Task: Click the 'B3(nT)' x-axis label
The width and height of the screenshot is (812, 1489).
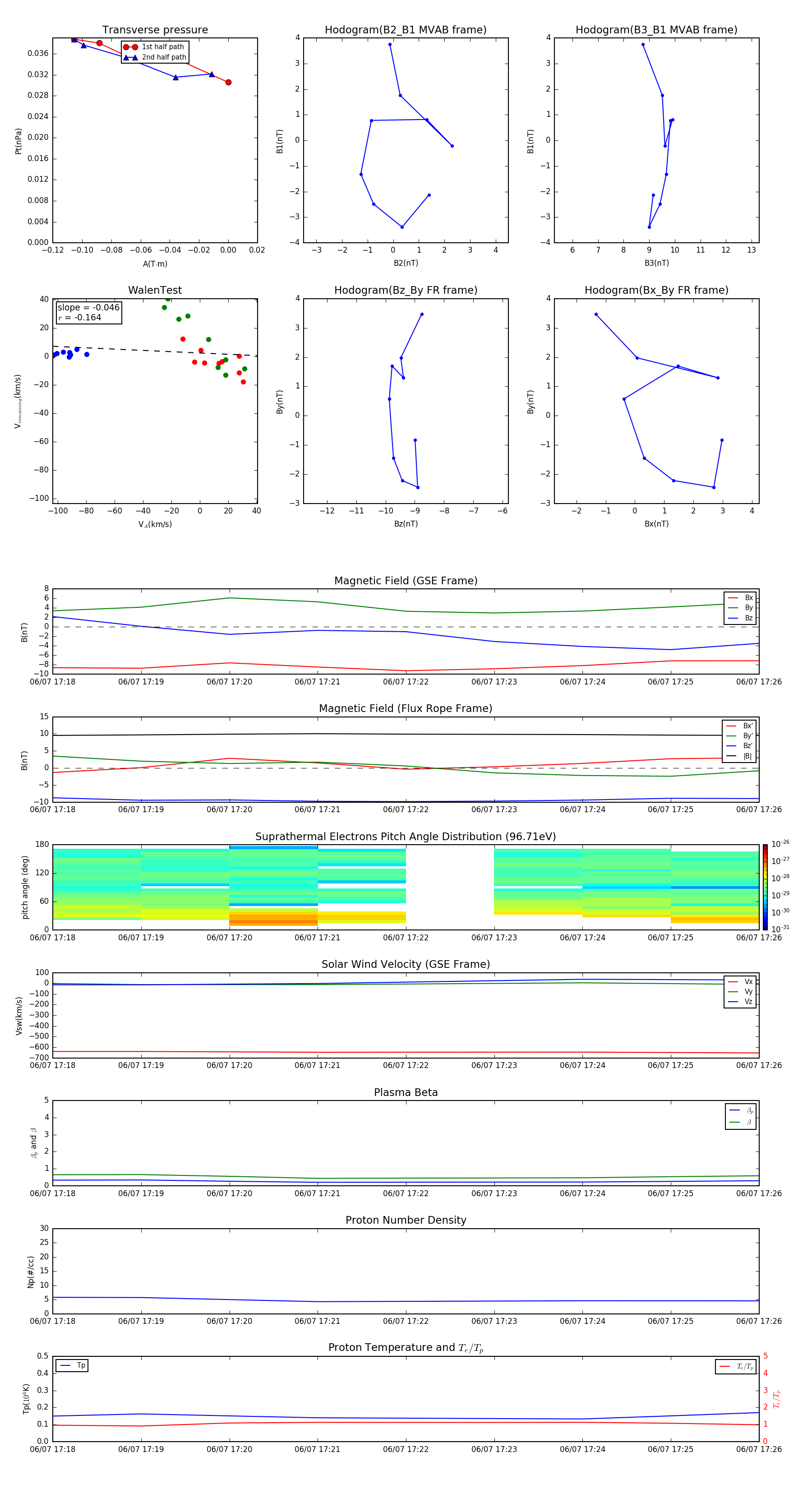Action: click(x=656, y=264)
